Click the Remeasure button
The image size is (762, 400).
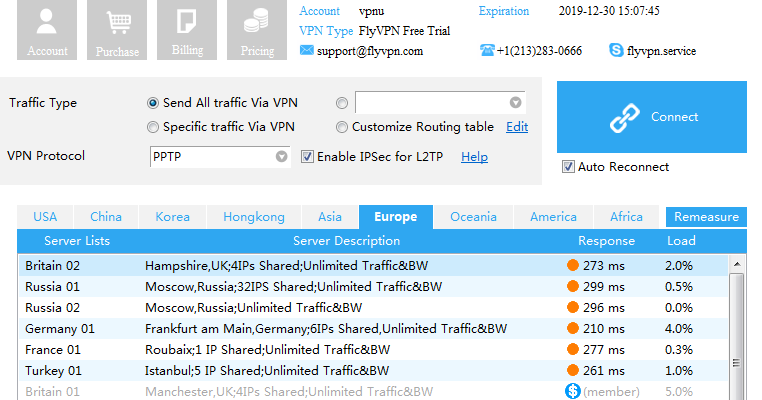pyautogui.click(x=706, y=217)
